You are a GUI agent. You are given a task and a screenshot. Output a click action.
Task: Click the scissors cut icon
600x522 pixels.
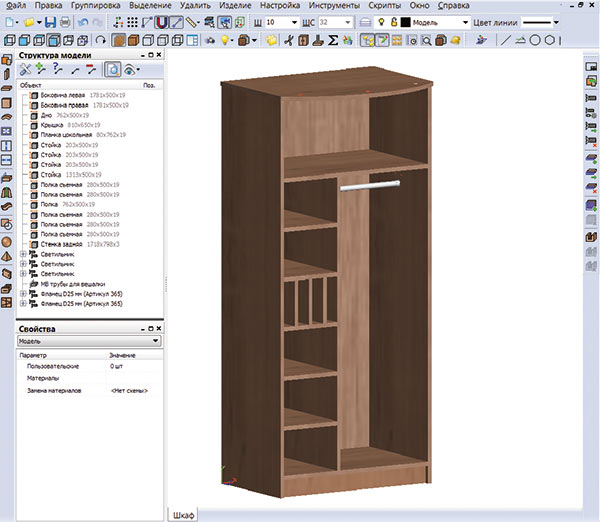click(288, 41)
